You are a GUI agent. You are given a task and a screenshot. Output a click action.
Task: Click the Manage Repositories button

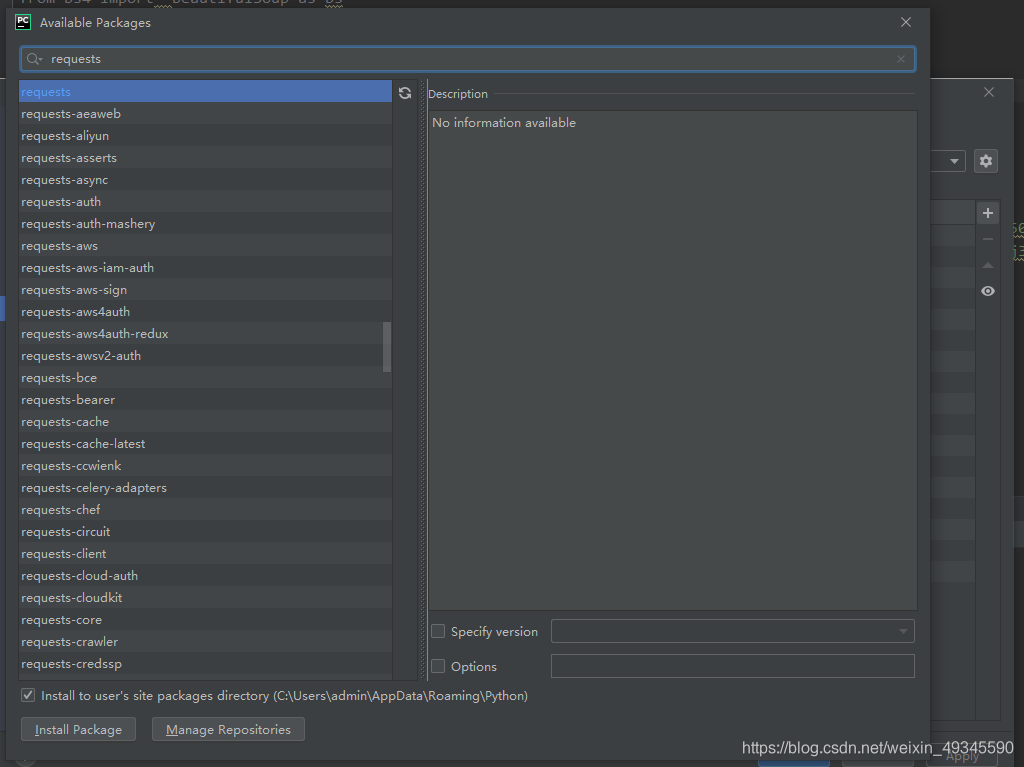click(x=228, y=729)
